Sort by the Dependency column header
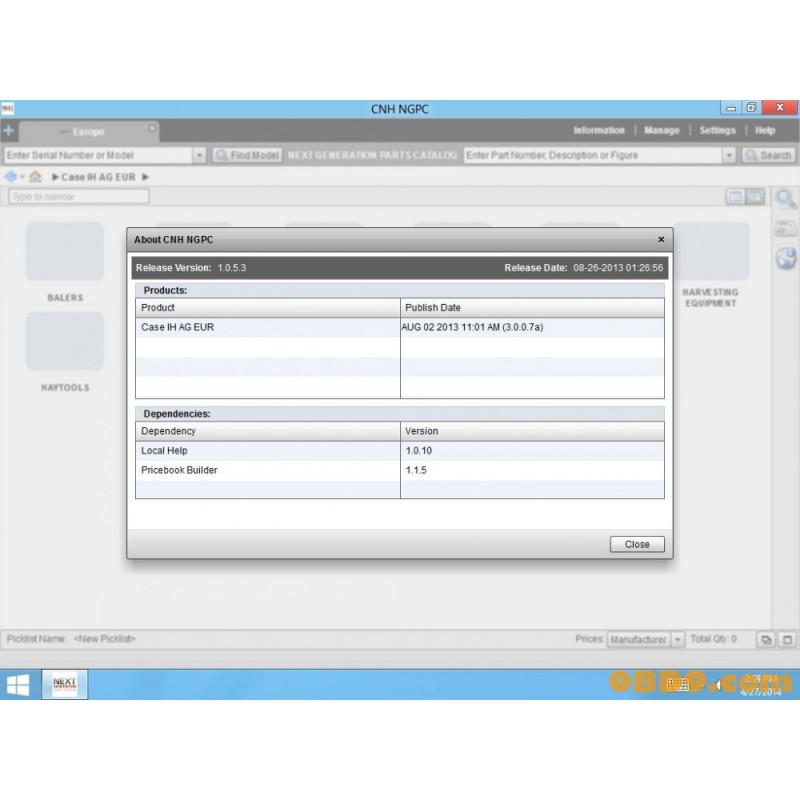 pos(268,431)
